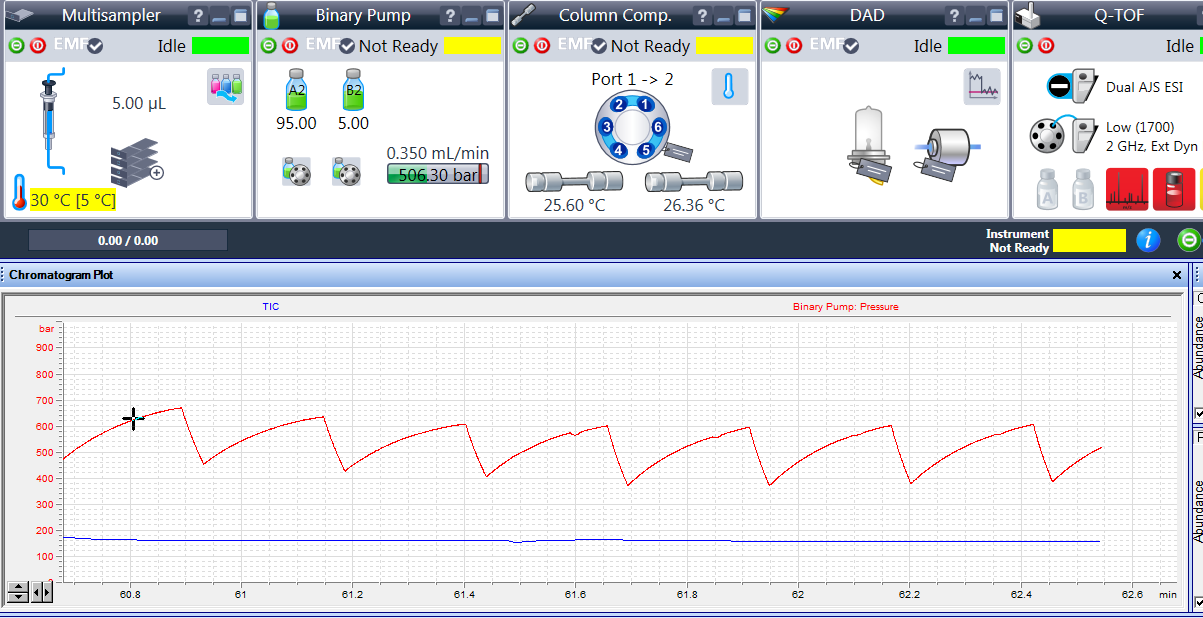Image resolution: width=1203 pixels, height=618 pixels.
Task: Select the calibrant bottle B icon in Q-TOF panel
Action: (x=1084, y=190)
